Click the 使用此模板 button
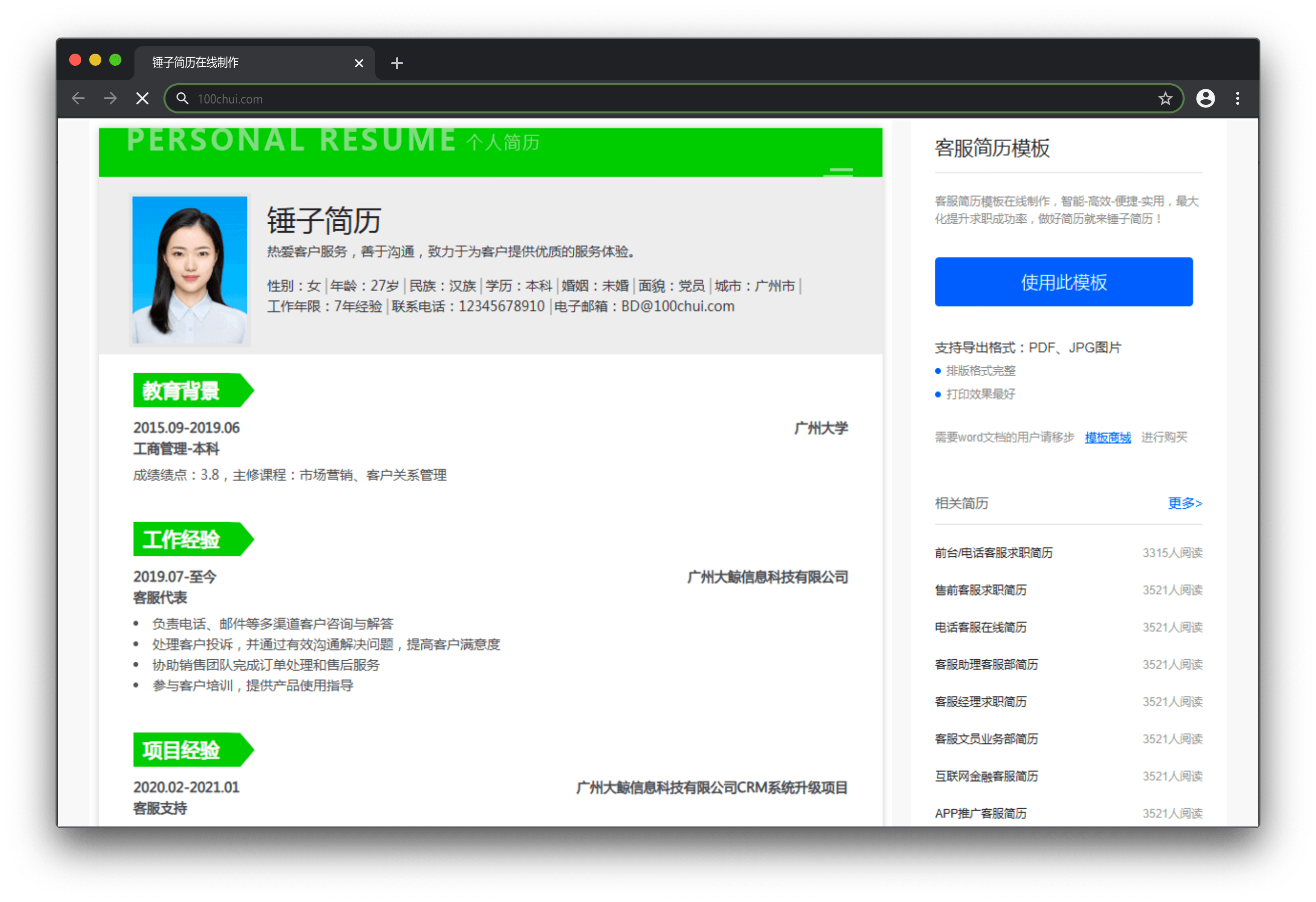The height and width of the screenshot is (902, 1316). tap(1063, 281)
